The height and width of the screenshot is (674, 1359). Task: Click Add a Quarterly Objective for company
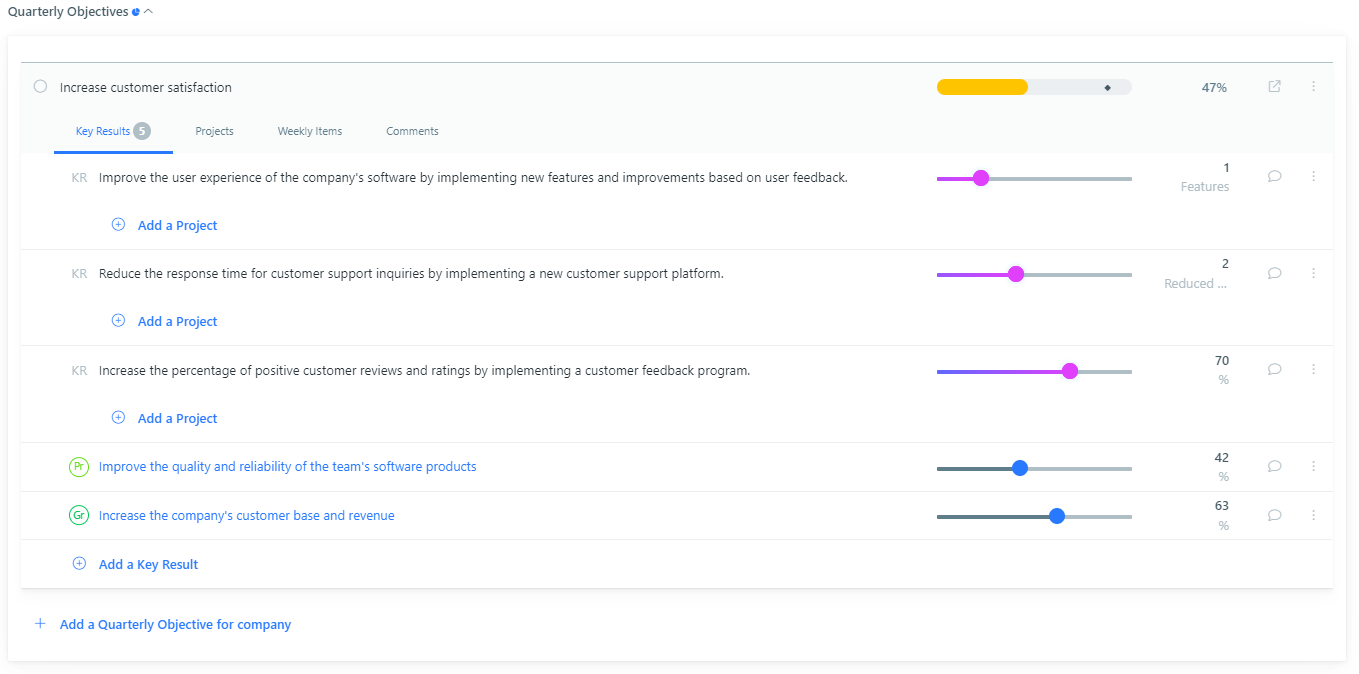point(175,623)
